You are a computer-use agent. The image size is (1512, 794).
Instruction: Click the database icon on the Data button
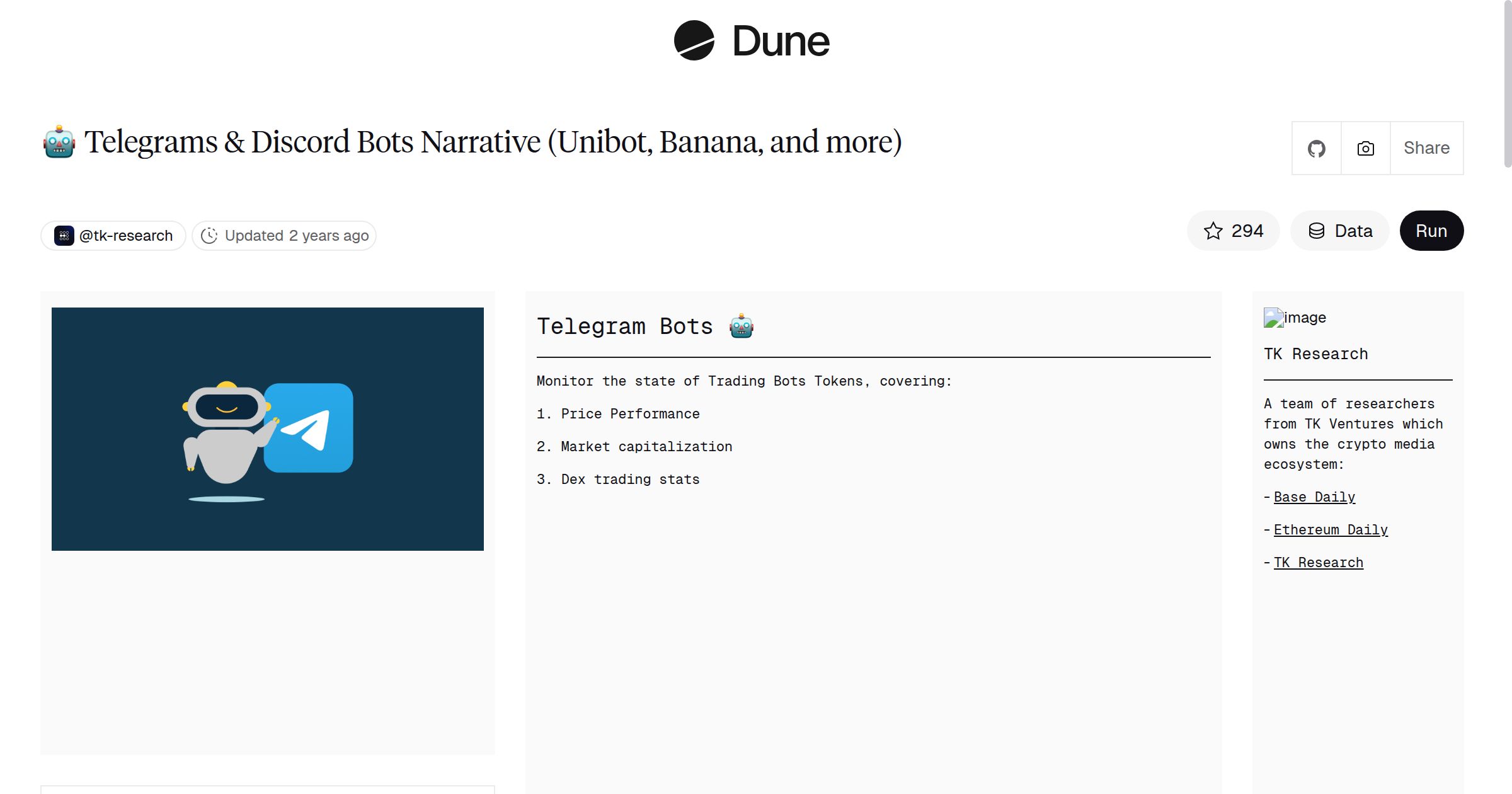tap(1317, 231)
